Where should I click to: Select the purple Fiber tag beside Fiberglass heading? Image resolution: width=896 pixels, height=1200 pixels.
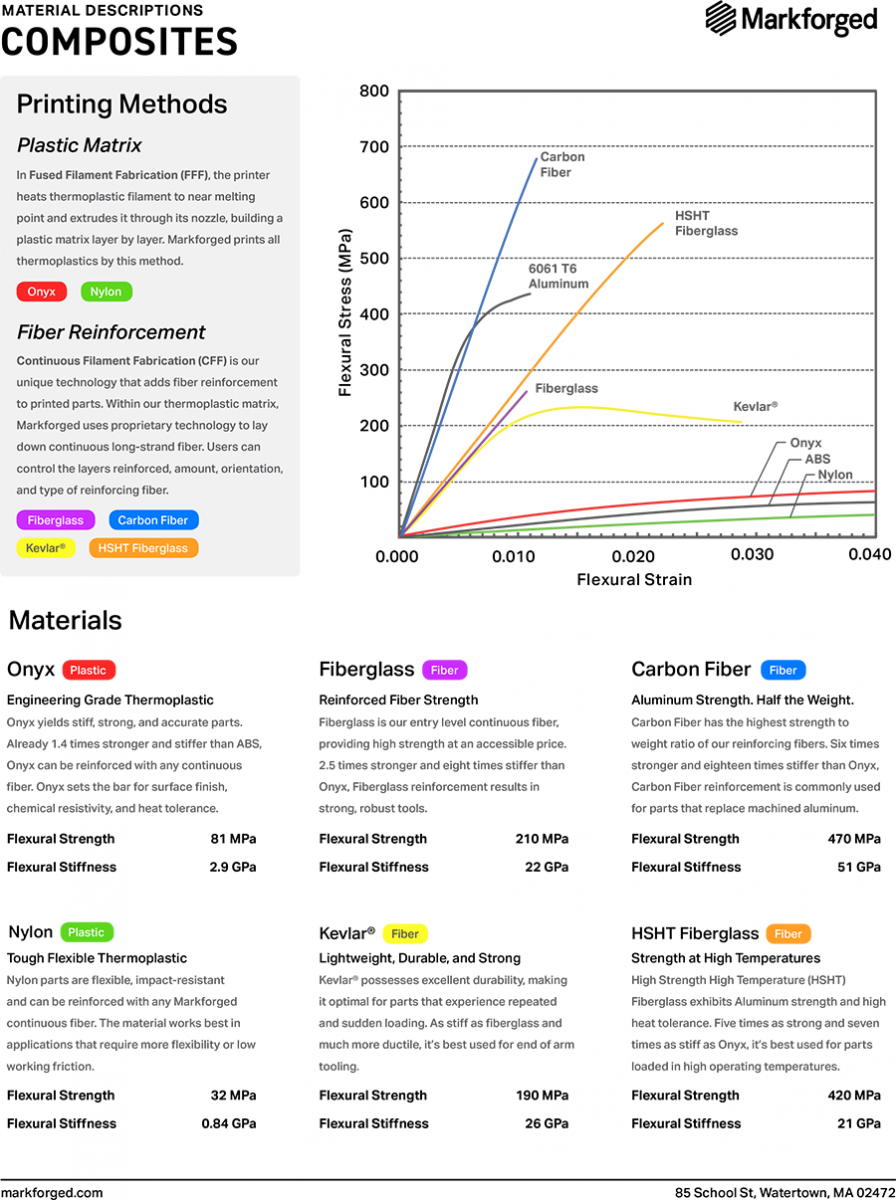pos(445,670)
